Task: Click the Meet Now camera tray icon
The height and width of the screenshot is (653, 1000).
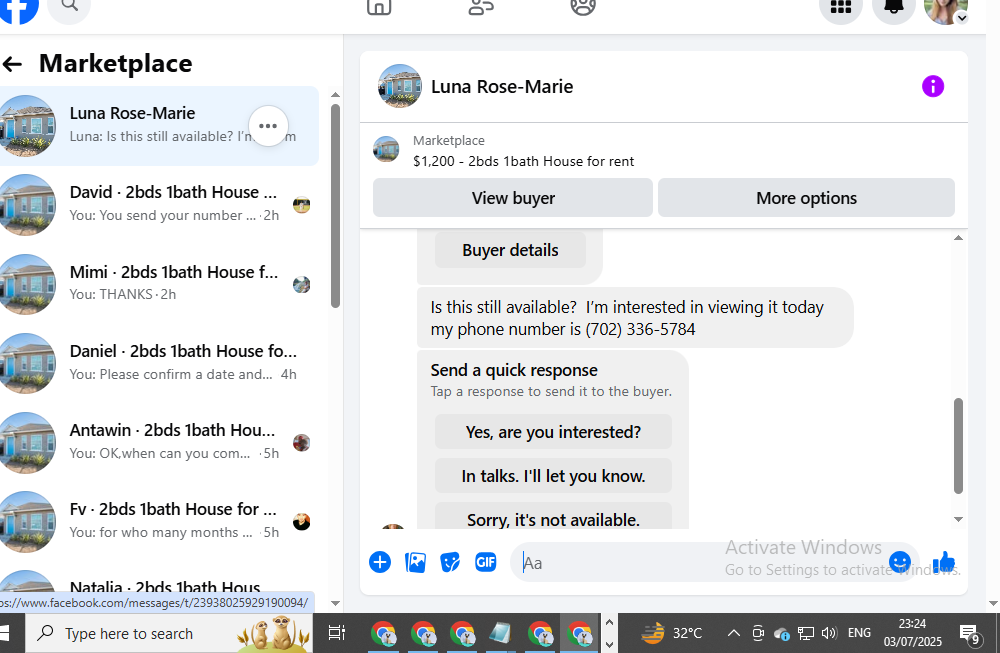Action: point(758,633)
